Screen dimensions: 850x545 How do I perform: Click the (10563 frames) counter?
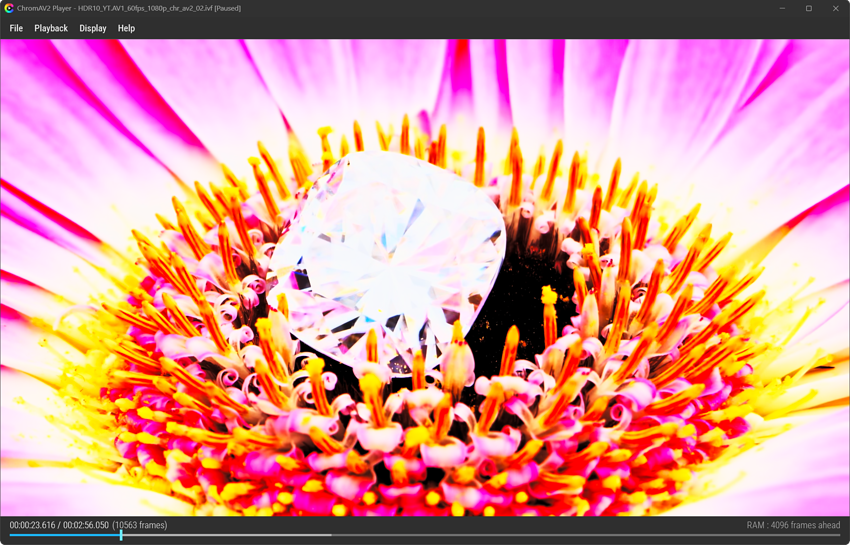point(140,525)
